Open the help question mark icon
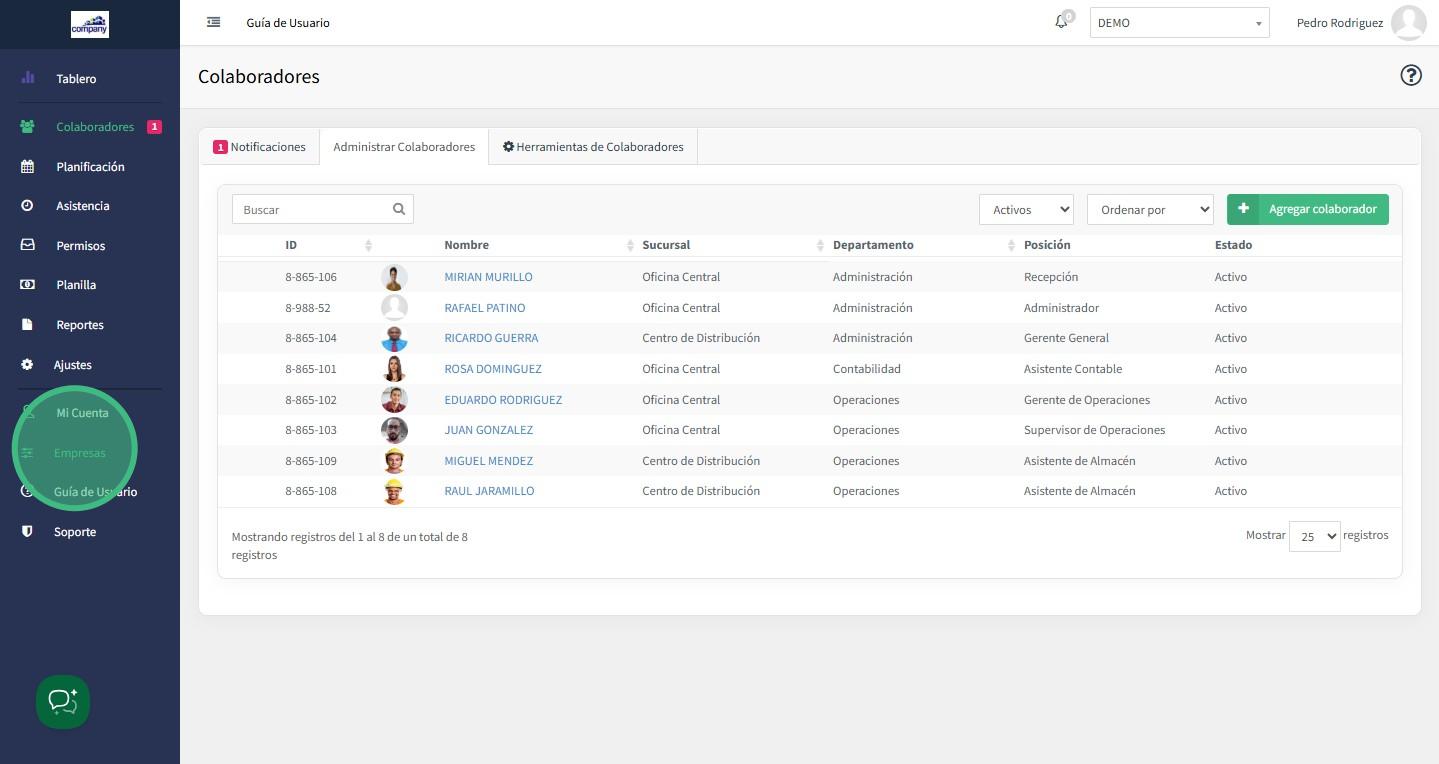 coord(1410,76)
